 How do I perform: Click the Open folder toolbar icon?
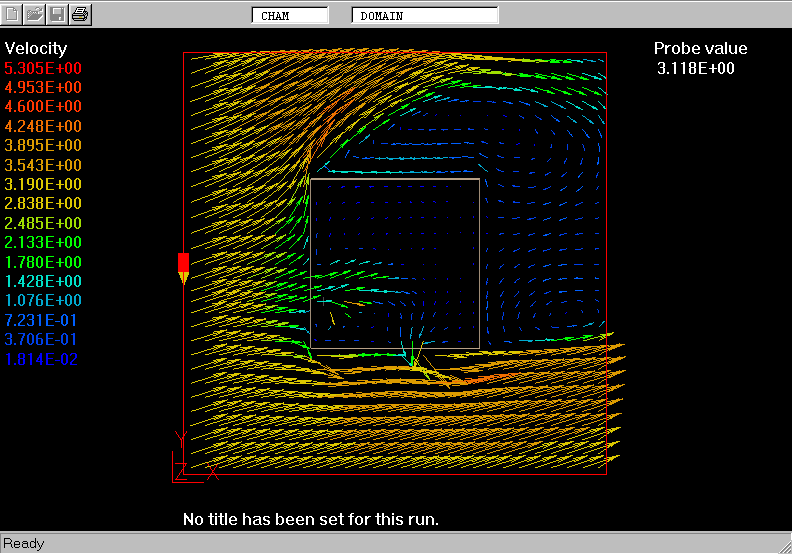tap(36, 14)
